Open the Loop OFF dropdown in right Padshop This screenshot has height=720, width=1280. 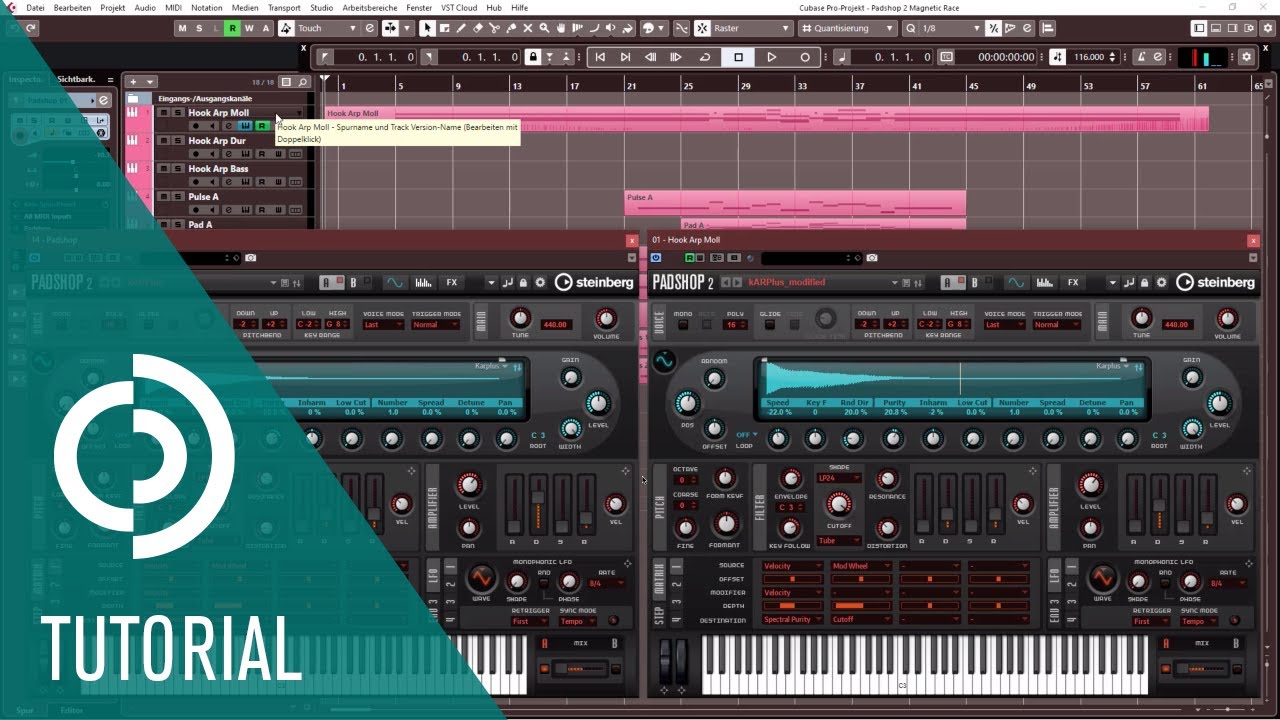(x=745, y=435)
